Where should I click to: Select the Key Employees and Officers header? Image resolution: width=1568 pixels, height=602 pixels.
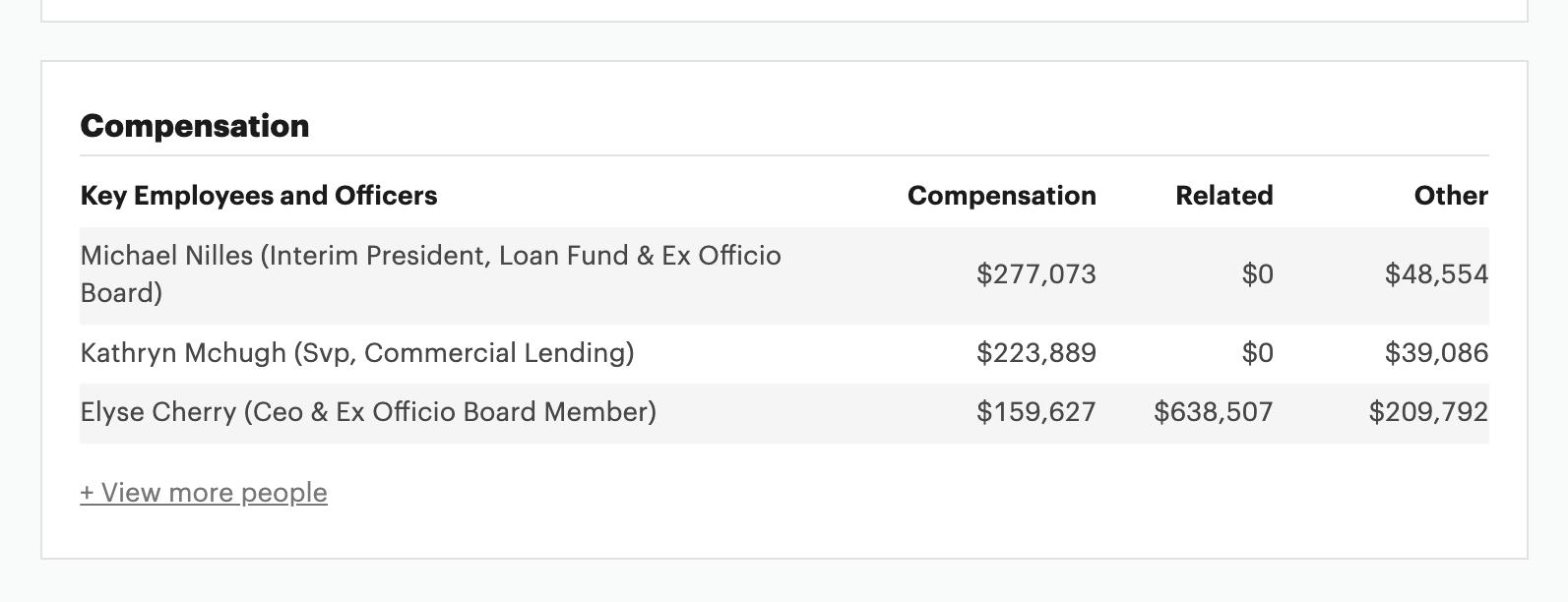click(x=259, y=196)
